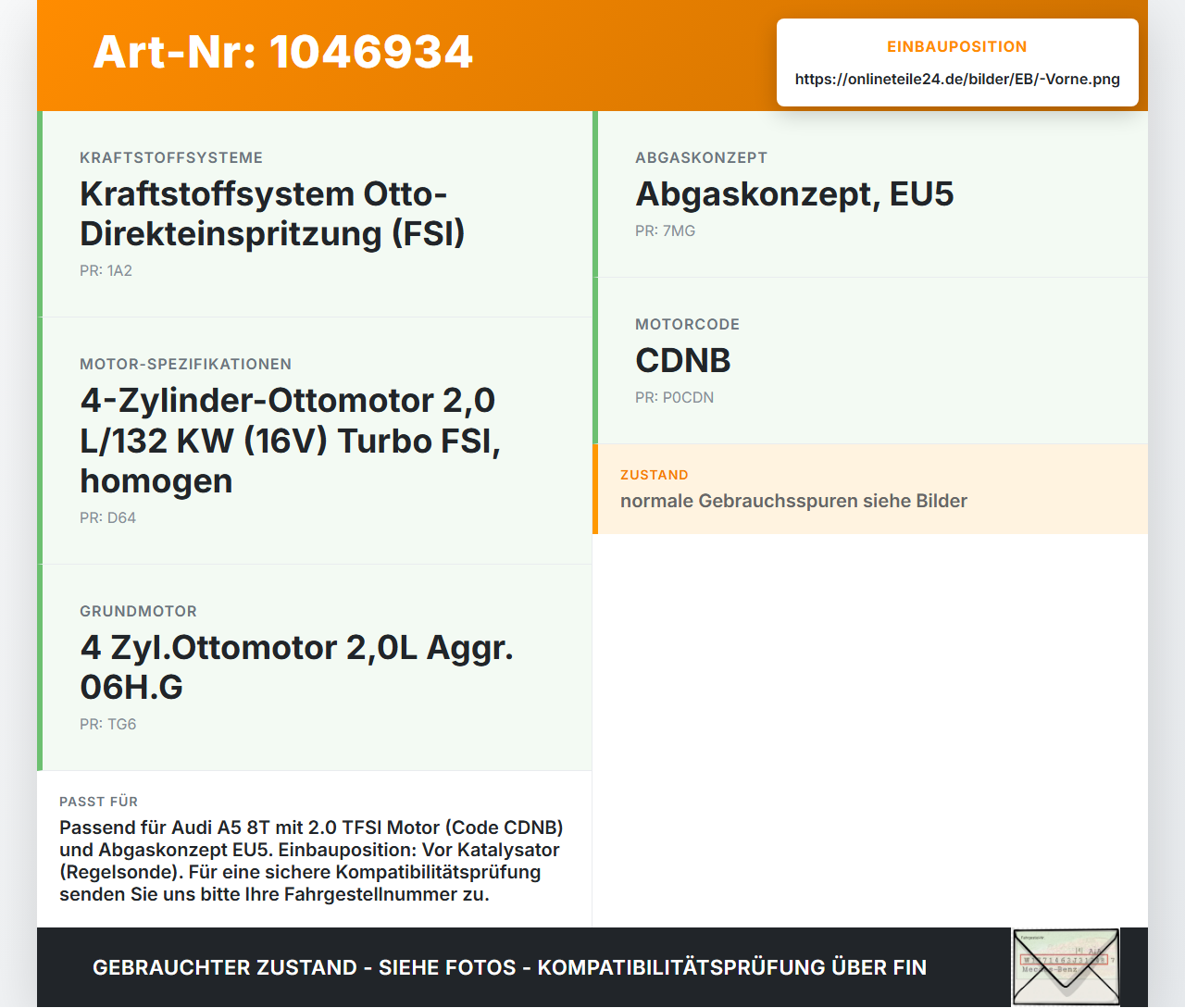Viewport: 1185px width, 1008px height.
Task: Click PR code 7MG text
Action: coord(665,230)
